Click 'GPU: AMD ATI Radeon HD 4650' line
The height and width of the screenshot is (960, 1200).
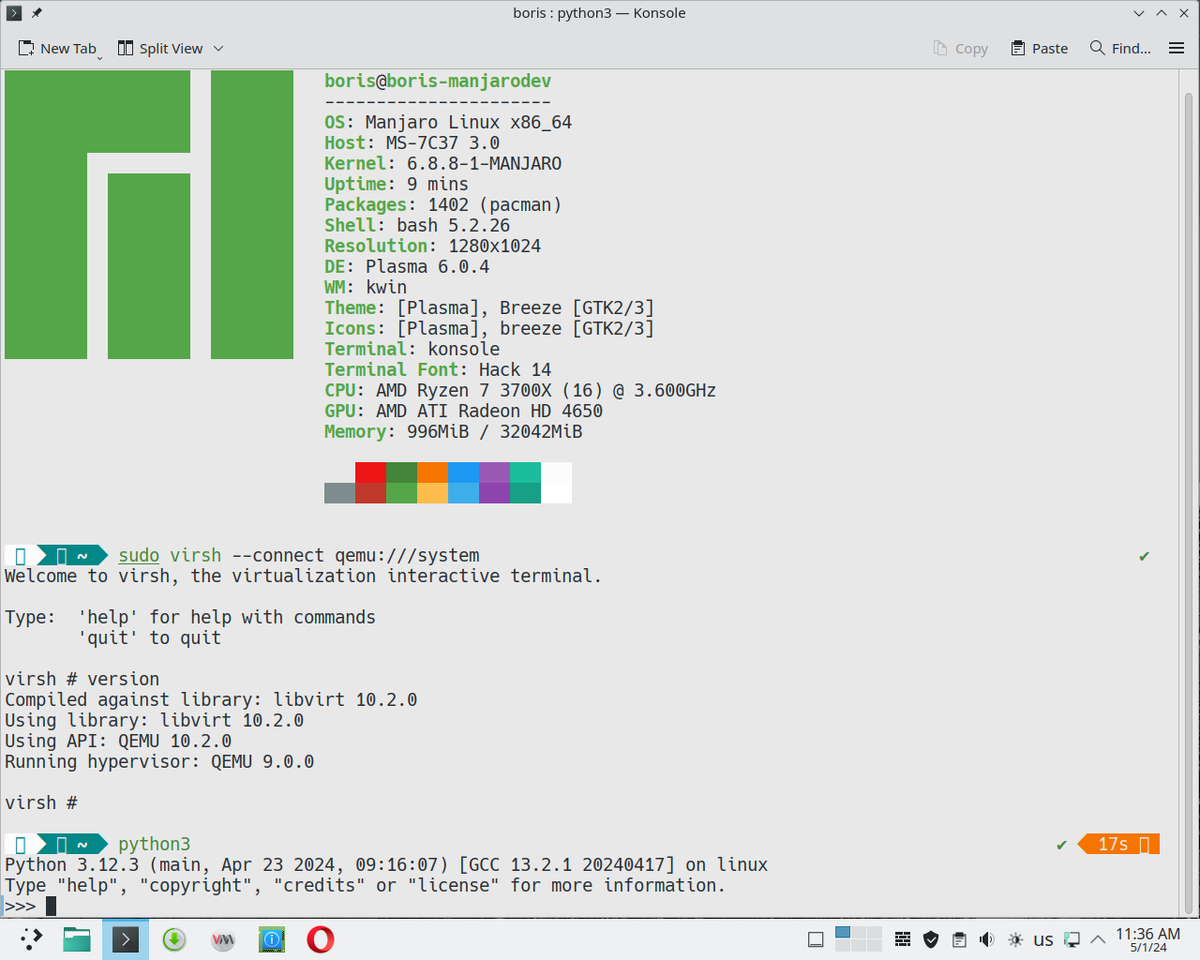pyautogui.click(x=464, y=411)
